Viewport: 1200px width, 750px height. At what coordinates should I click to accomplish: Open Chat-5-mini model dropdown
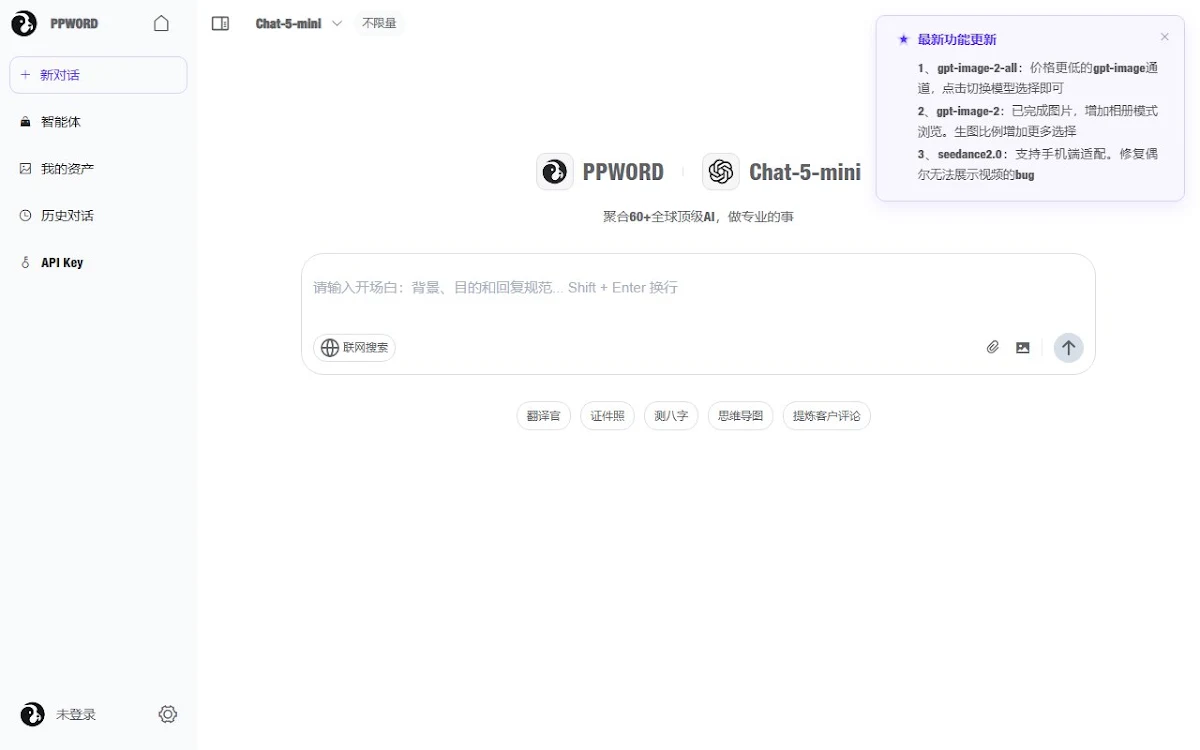299,23
